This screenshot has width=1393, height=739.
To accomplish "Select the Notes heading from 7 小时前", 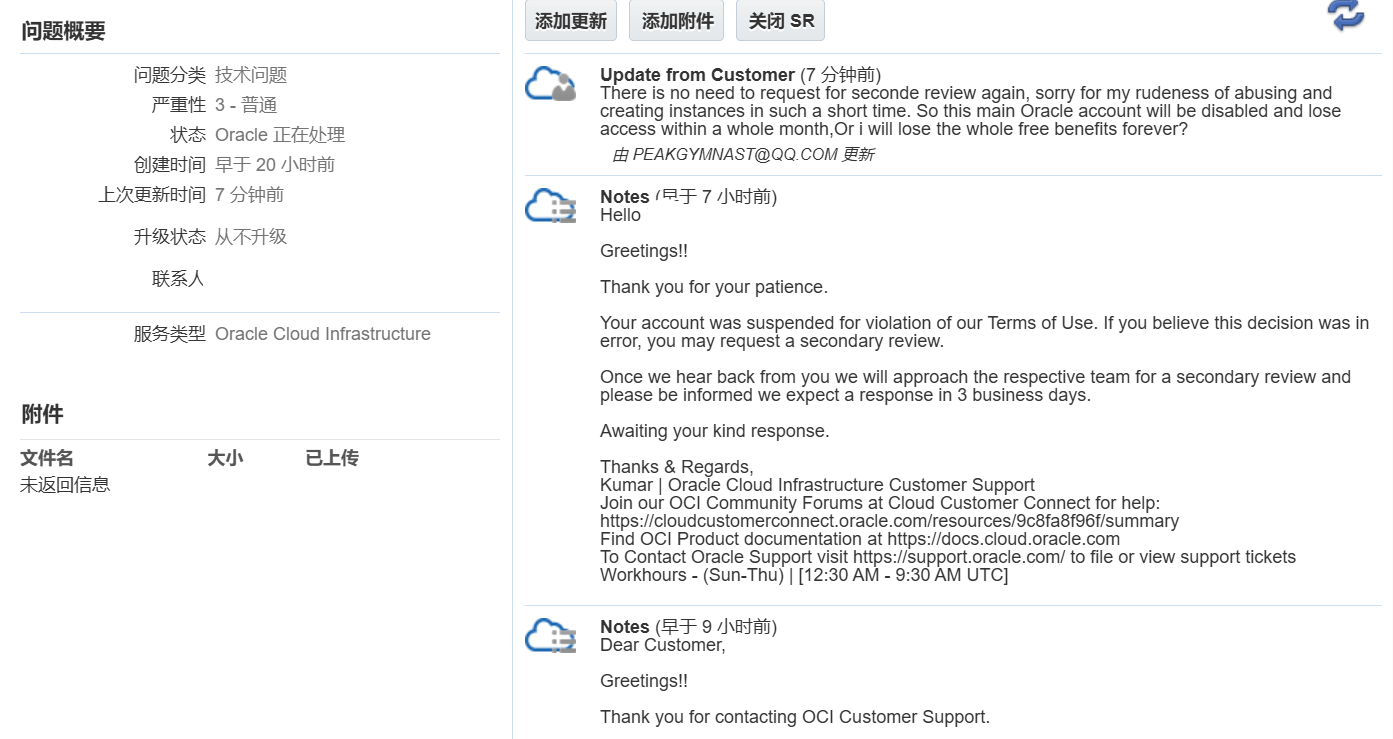I will (625, 197).
